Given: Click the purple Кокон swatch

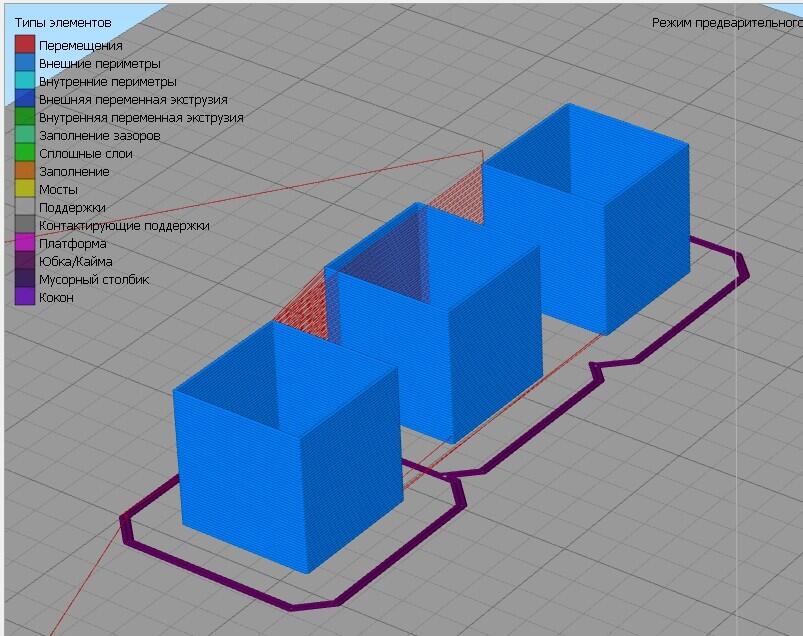Looking at the screenshot, I should point(25,296).
